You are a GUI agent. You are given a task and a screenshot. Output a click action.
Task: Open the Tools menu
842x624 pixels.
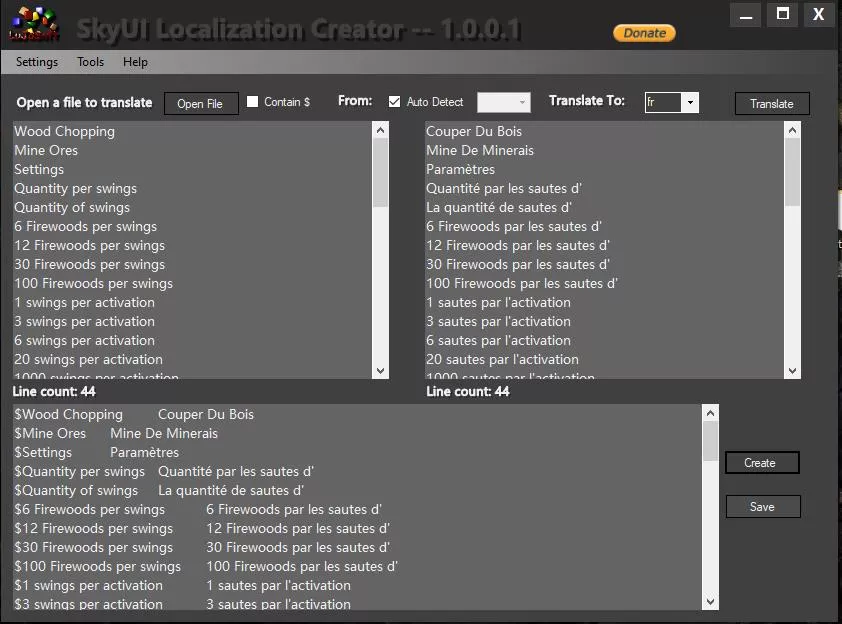tap(90, 62)
